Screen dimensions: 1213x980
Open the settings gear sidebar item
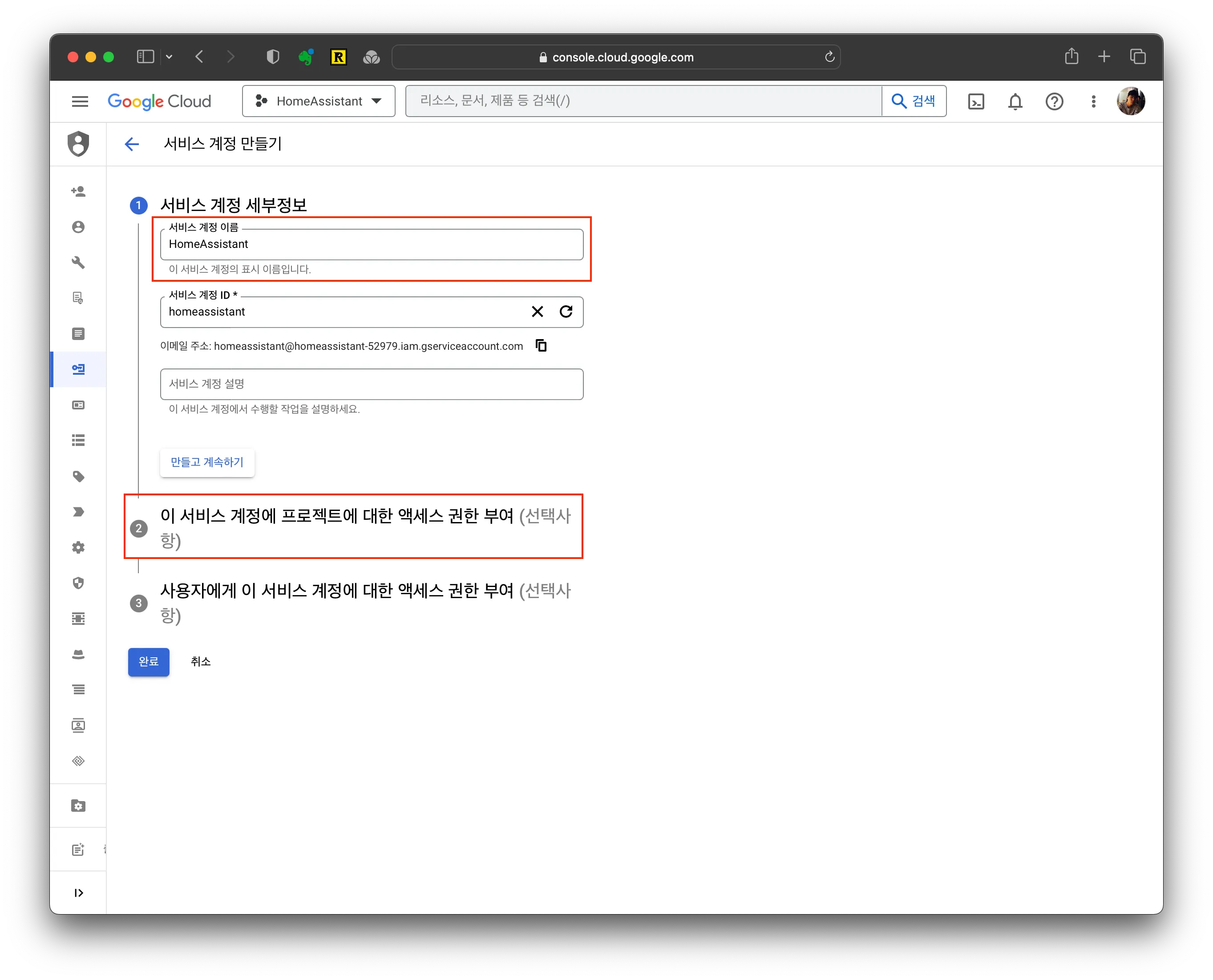(x=78, y=547)
